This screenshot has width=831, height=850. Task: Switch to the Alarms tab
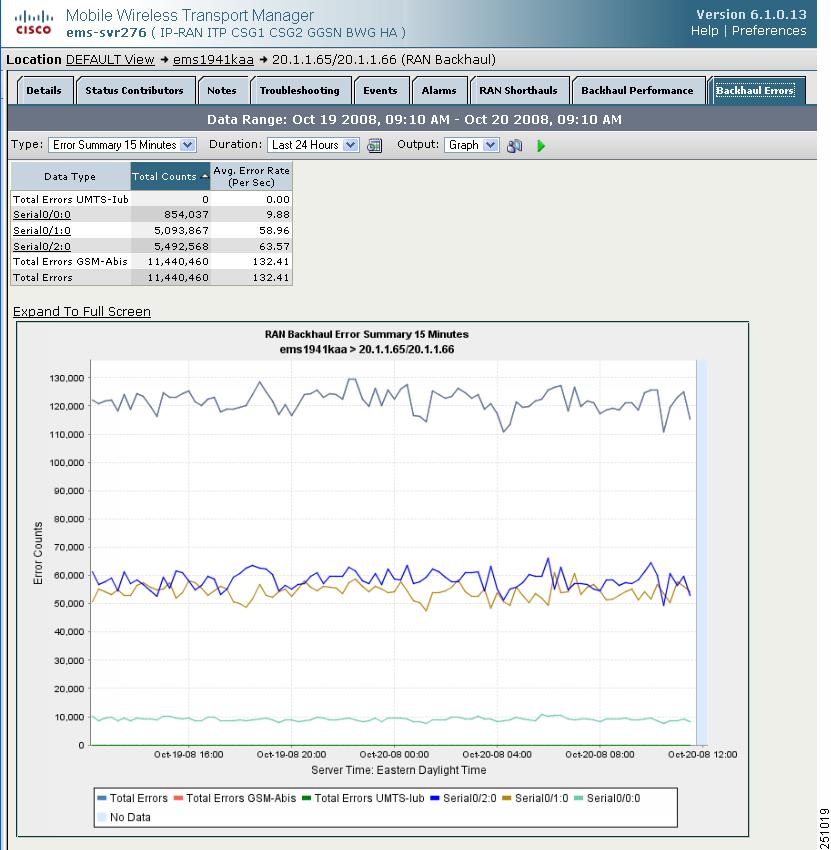pos(439,91)
